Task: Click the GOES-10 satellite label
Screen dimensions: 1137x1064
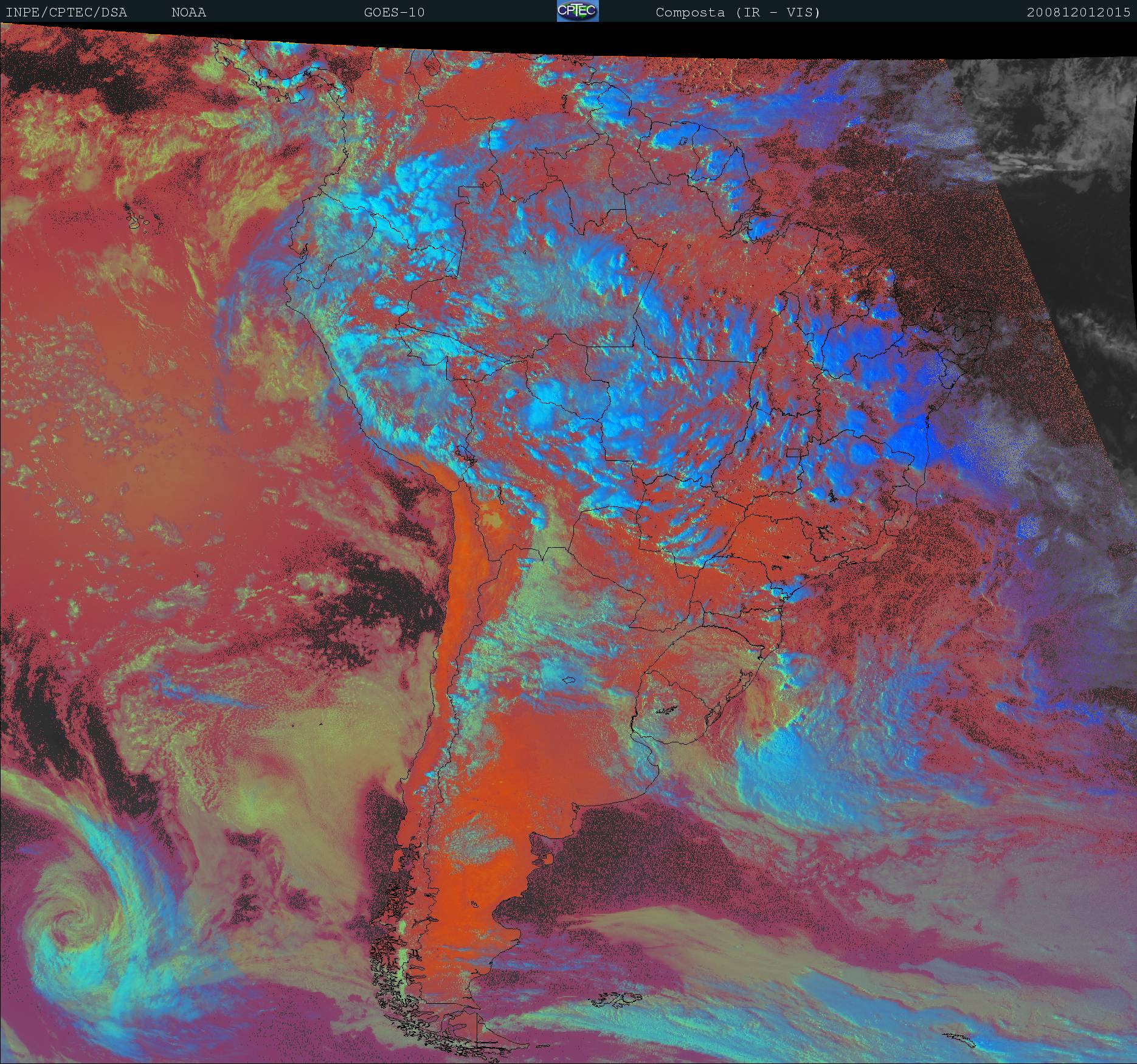Action: click(x=394, y=12)
